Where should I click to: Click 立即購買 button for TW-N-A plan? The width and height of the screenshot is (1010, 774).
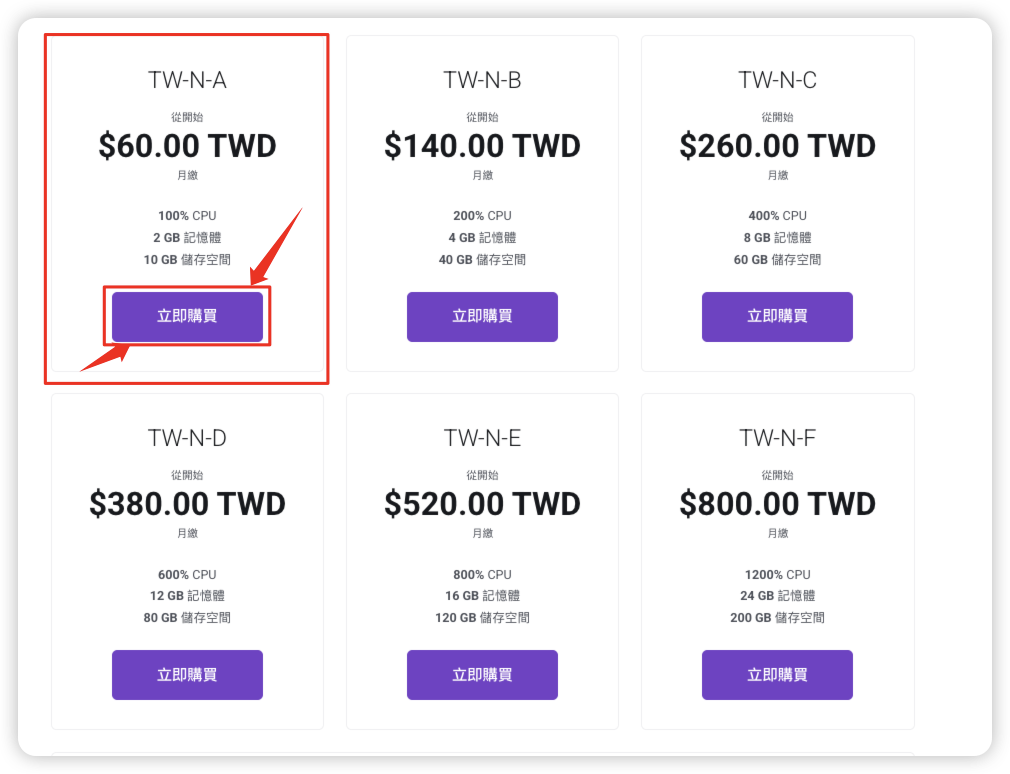[x=187, y=316]
